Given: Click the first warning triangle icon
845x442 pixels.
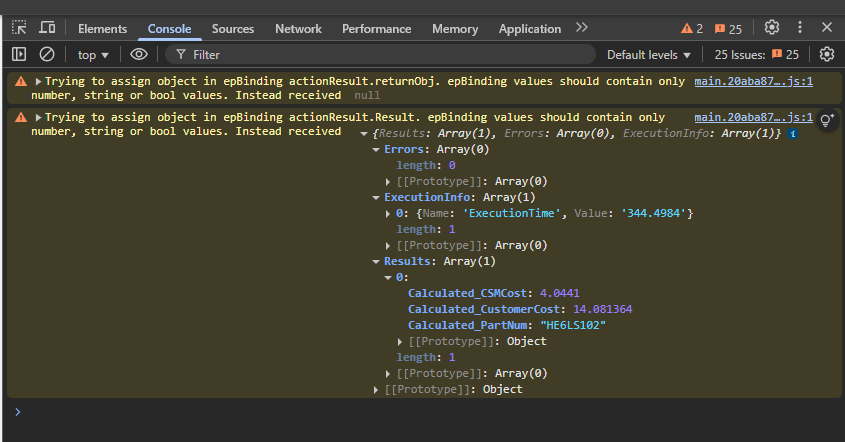Looking at the screenshot, I should (x=21, y=81).
